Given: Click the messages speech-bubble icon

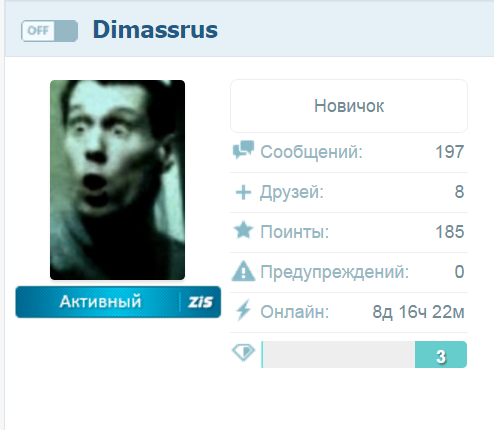Looking at the screenshot, I should coord(243,150).
